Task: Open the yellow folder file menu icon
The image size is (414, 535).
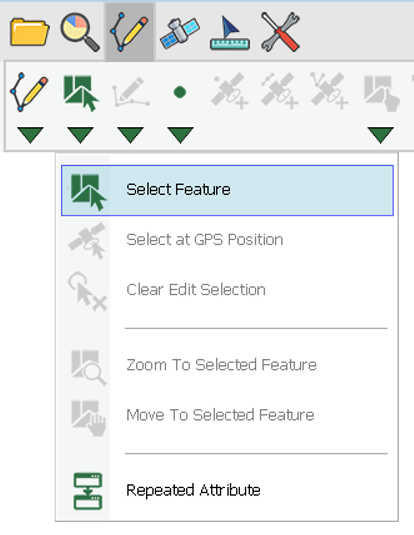Action: [30, 32]
